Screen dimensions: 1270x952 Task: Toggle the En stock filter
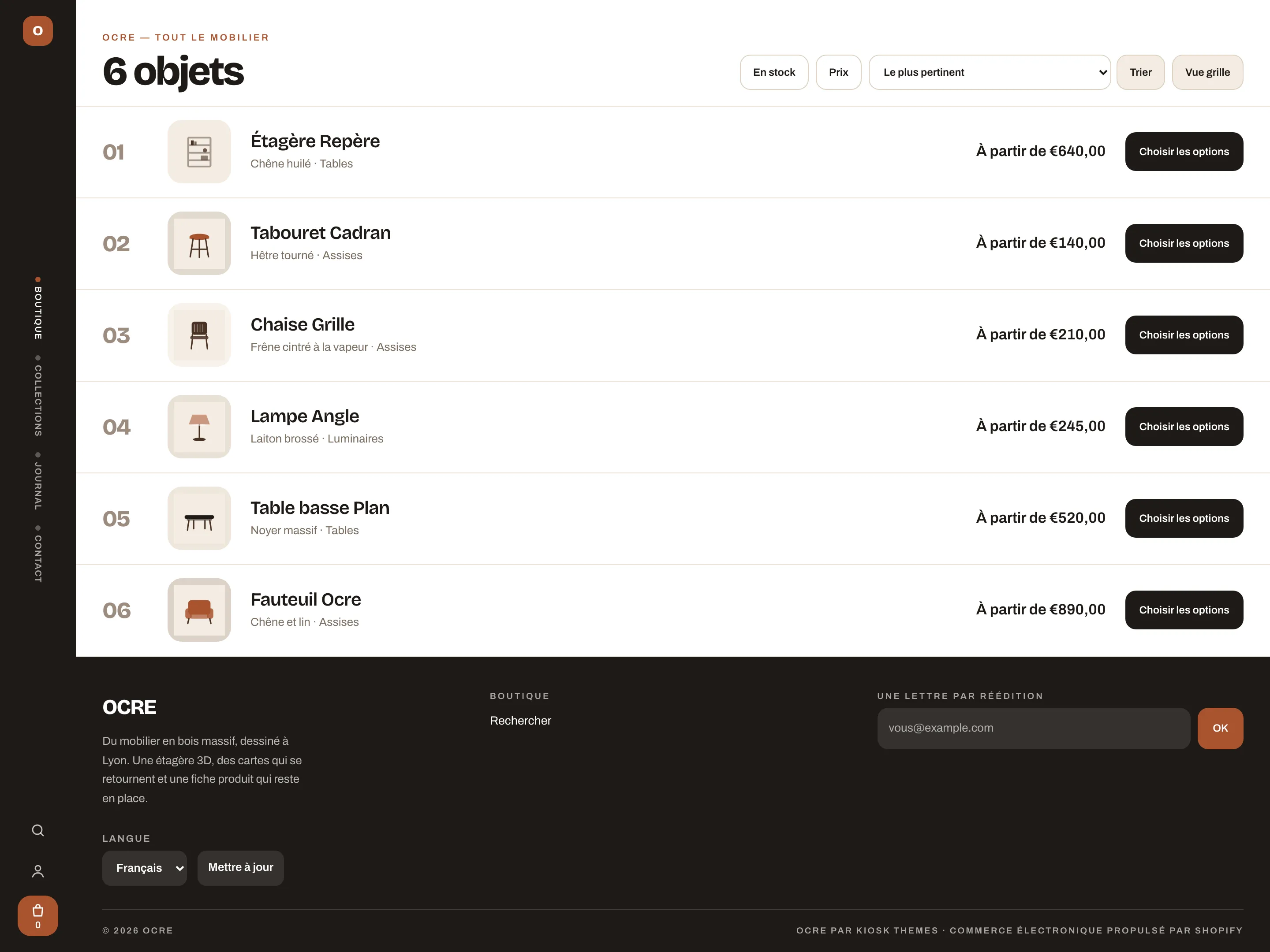point(774,72)
